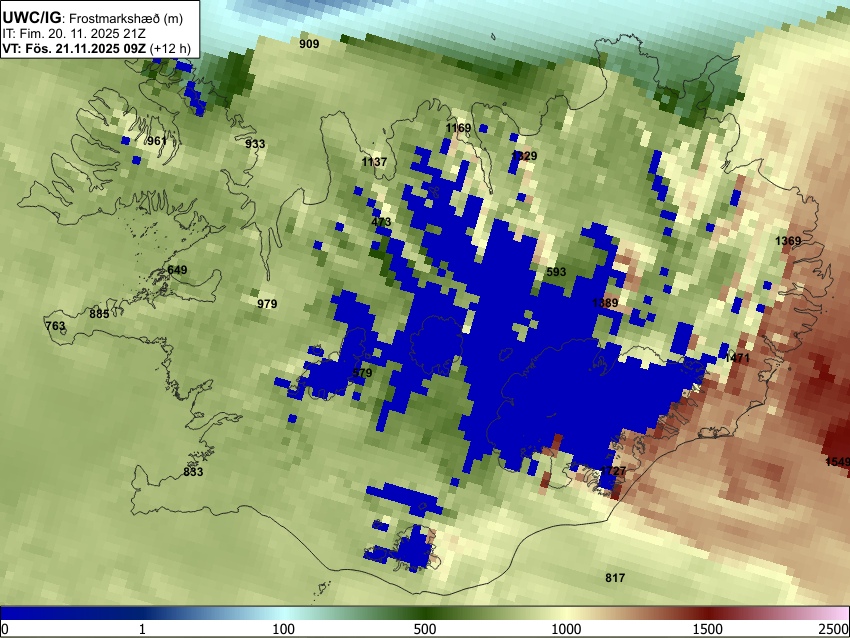Image resolution: width=850 pixels, height=638 pixels.
Task: Click the 1169 value label
Action: coord(458,128)
